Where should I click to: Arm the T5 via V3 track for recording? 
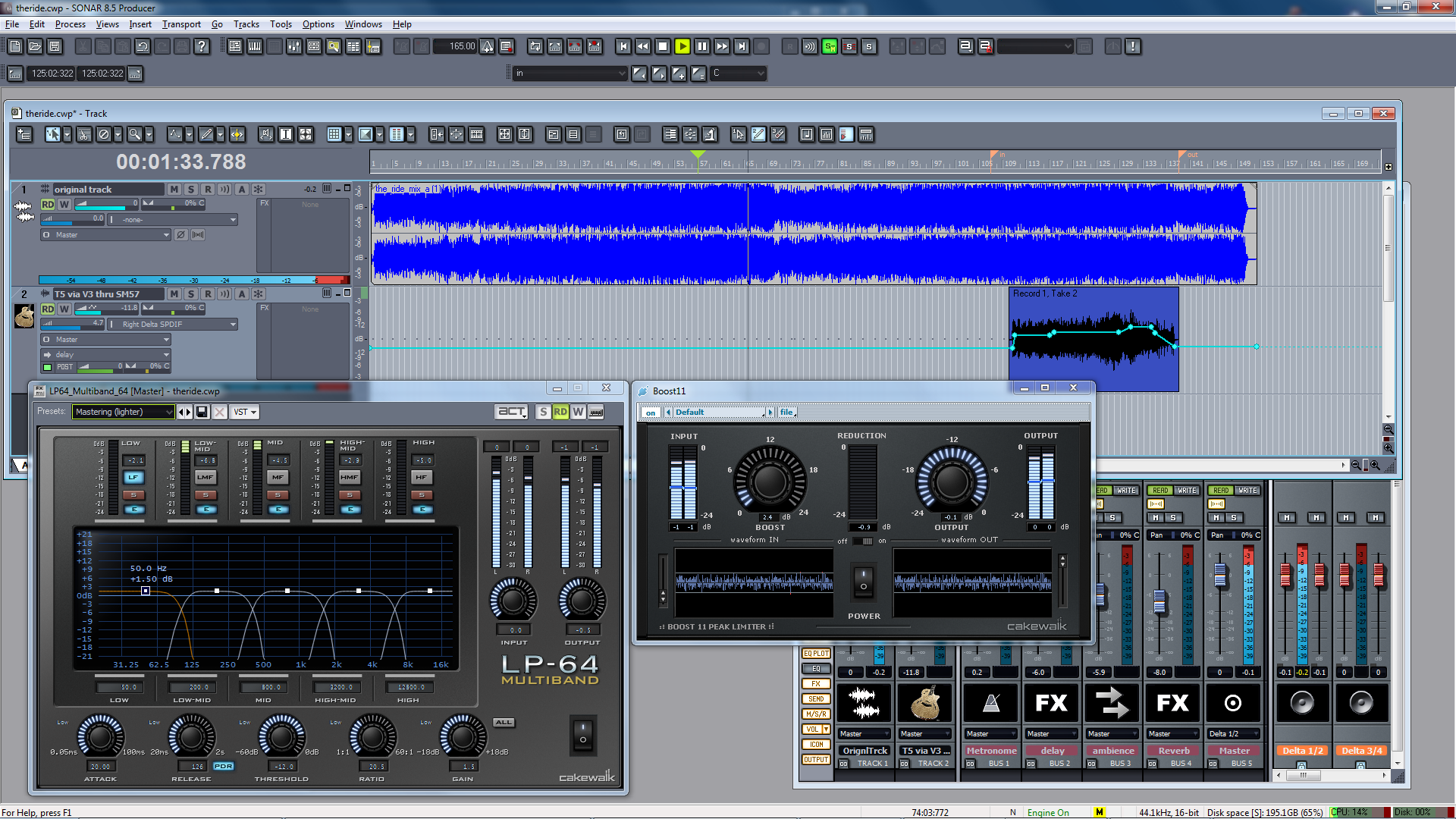pos(208,294)
